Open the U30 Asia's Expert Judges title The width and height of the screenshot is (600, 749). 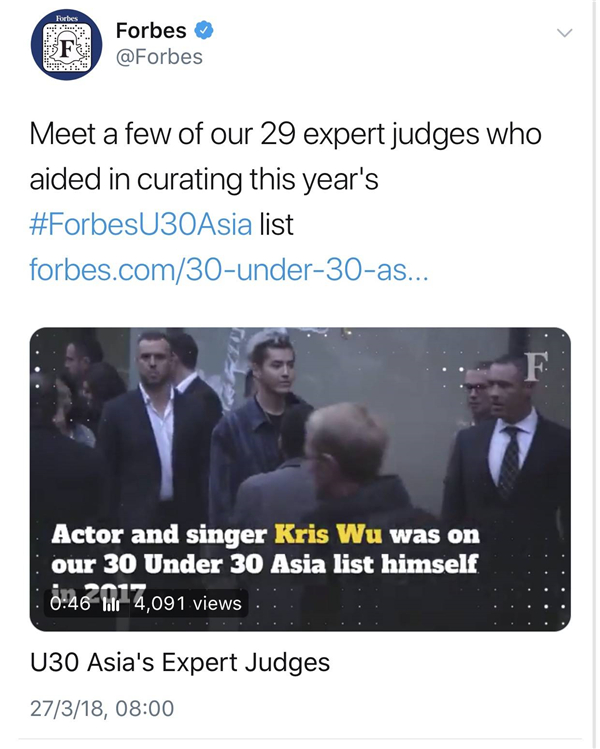[180, 663]
